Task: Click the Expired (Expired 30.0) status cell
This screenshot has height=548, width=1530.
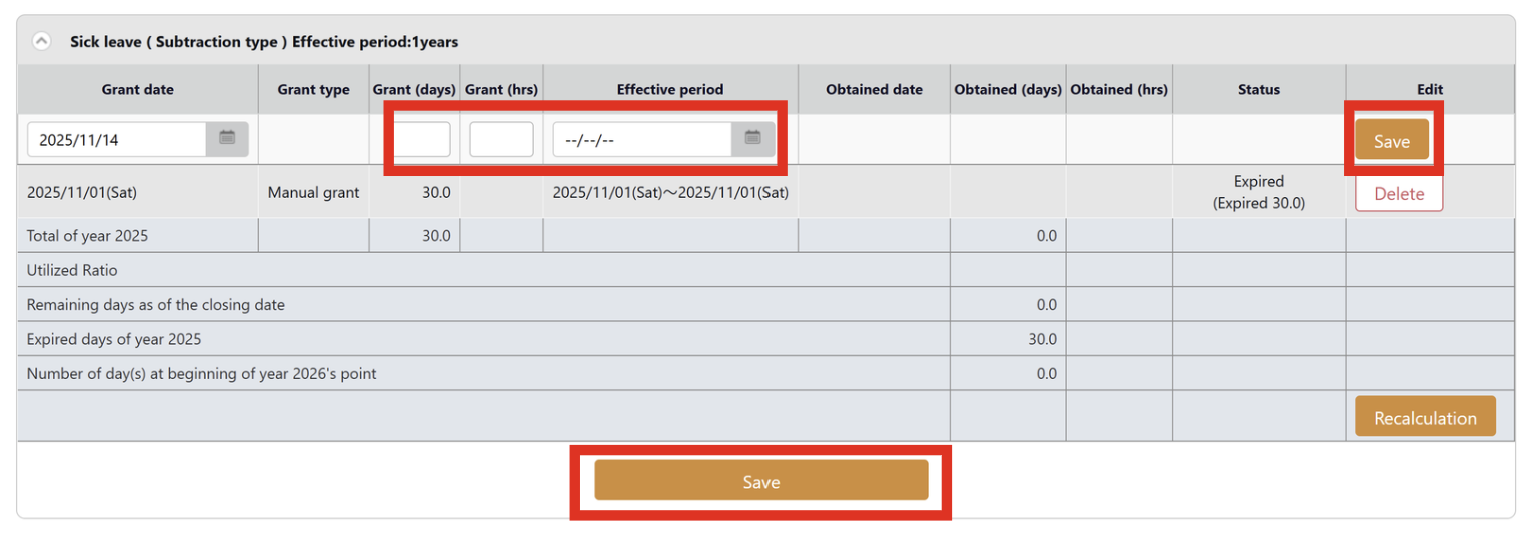Action: click(x=1258, y=192)
